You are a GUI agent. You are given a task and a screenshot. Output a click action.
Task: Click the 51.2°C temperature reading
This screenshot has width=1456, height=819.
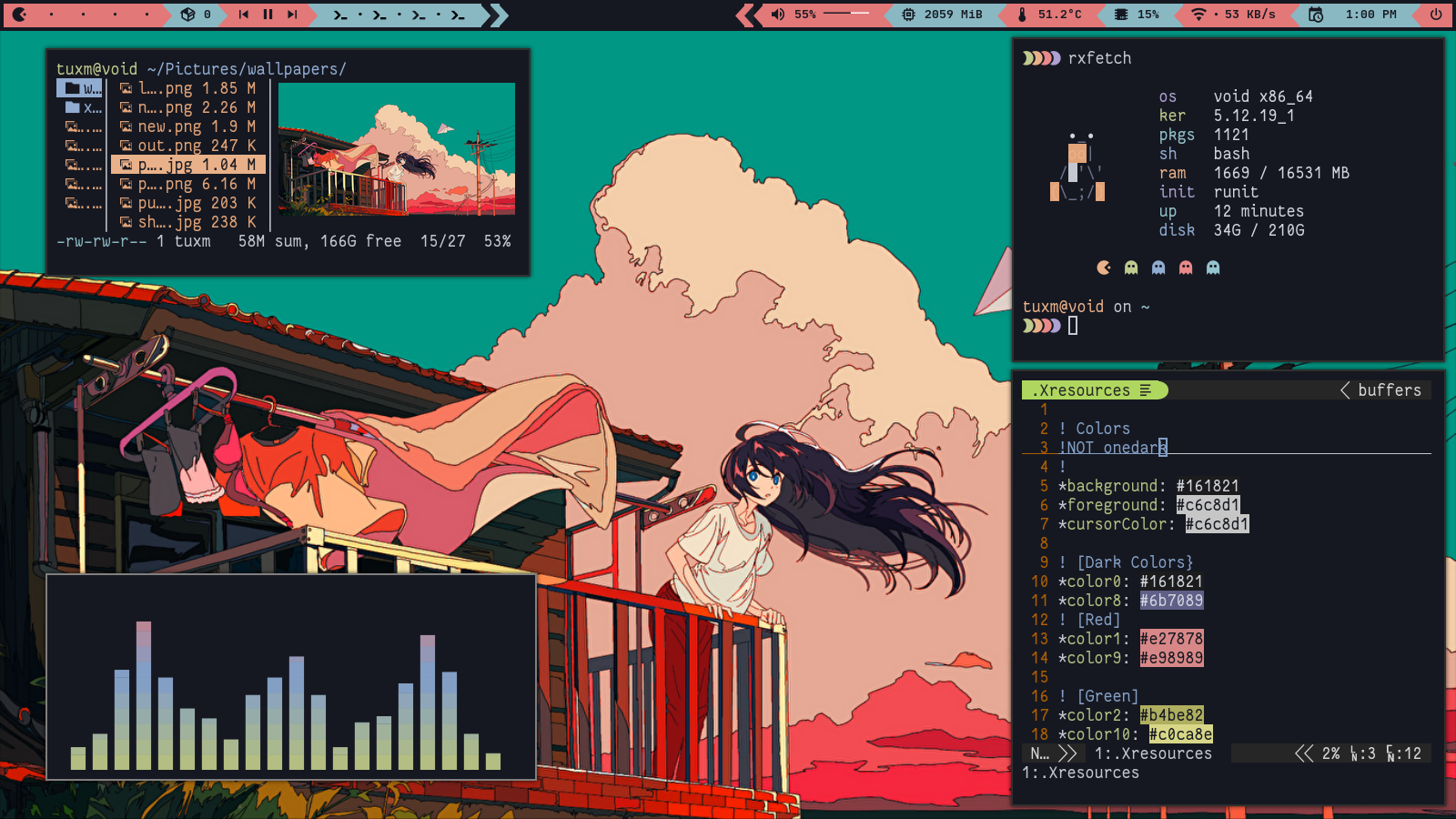[x=1060, y=15]
